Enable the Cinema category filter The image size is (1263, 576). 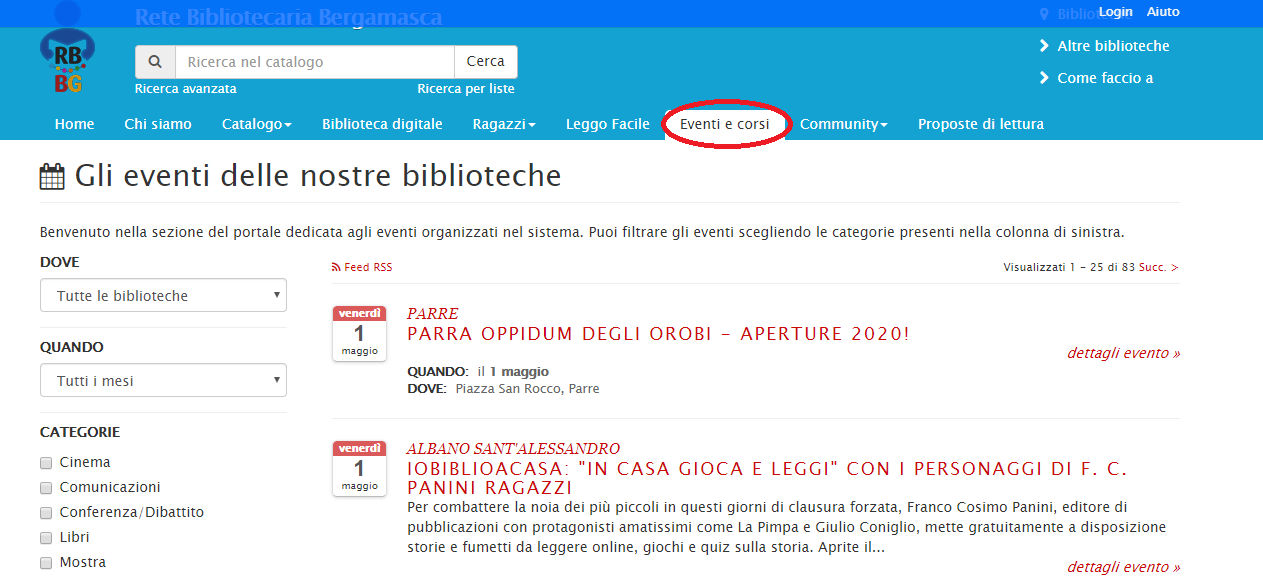[45, 462]
